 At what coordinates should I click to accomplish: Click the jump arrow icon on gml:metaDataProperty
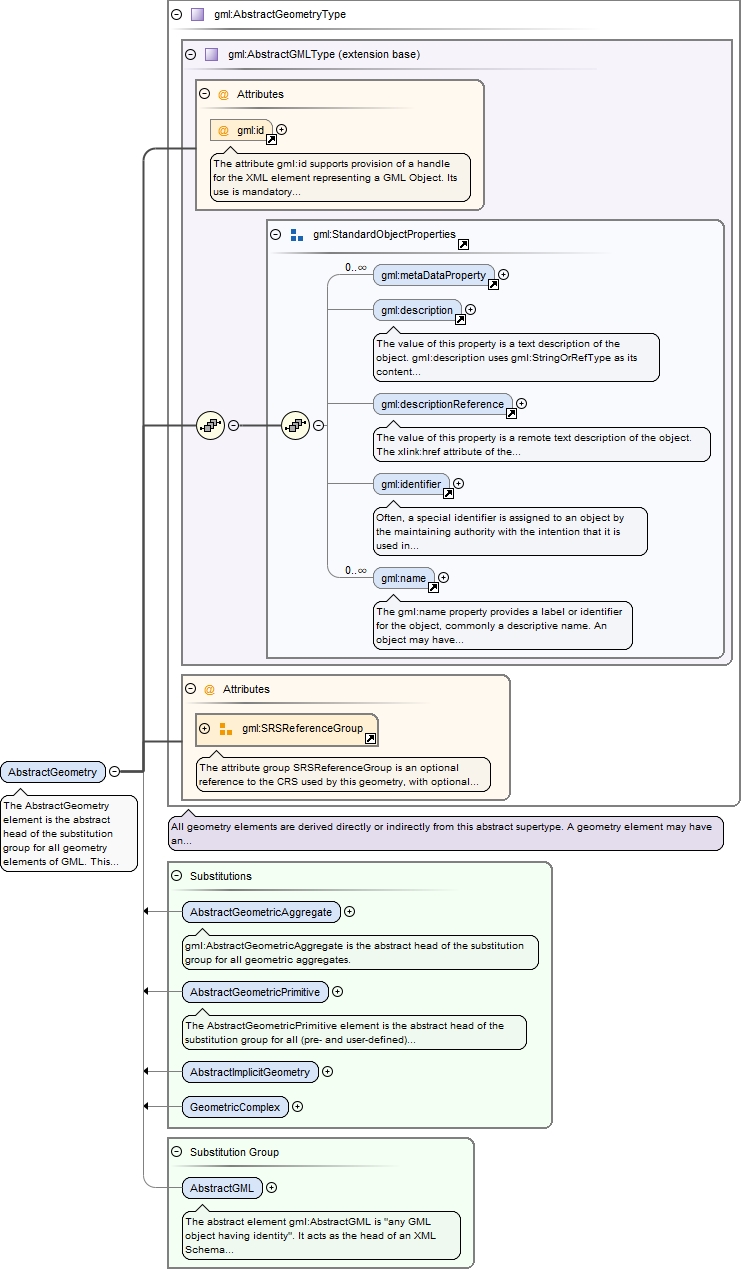(493, 285)
